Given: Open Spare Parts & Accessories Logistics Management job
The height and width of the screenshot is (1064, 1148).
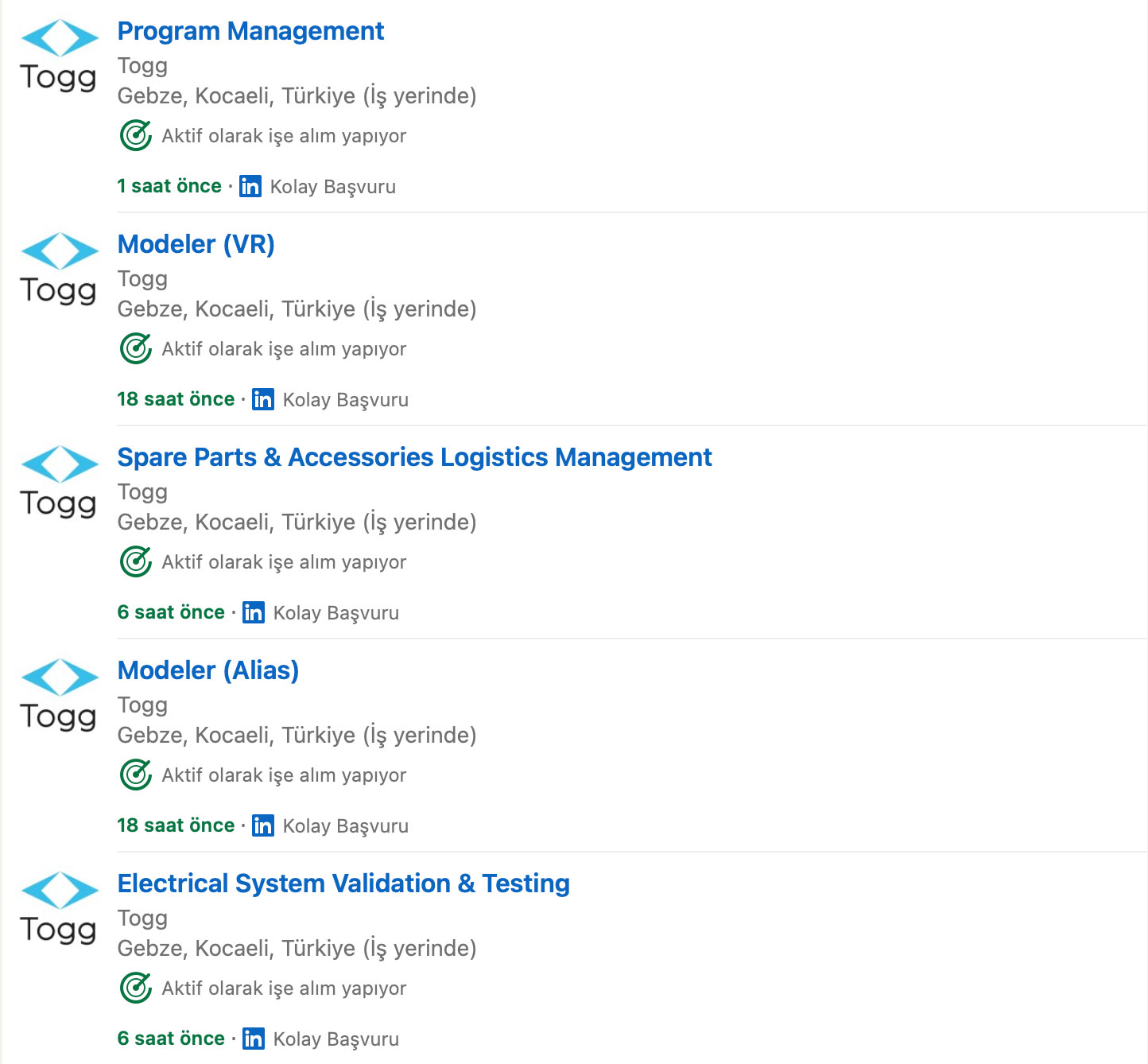Looking at the screenshot, I should (x=414, y=457).
